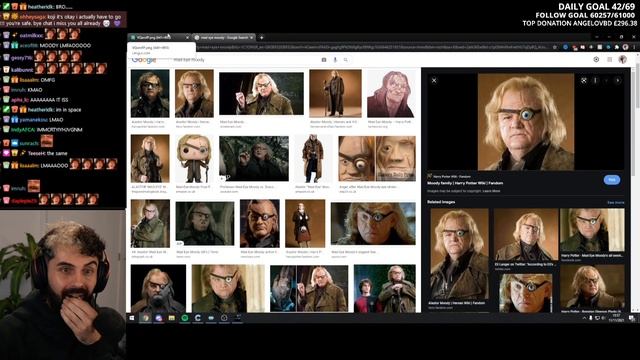This screenshot has height=360, width=640.
Task: Open the thumbnail of two carved wooden Moody faces
Action: tap(377, 158)
